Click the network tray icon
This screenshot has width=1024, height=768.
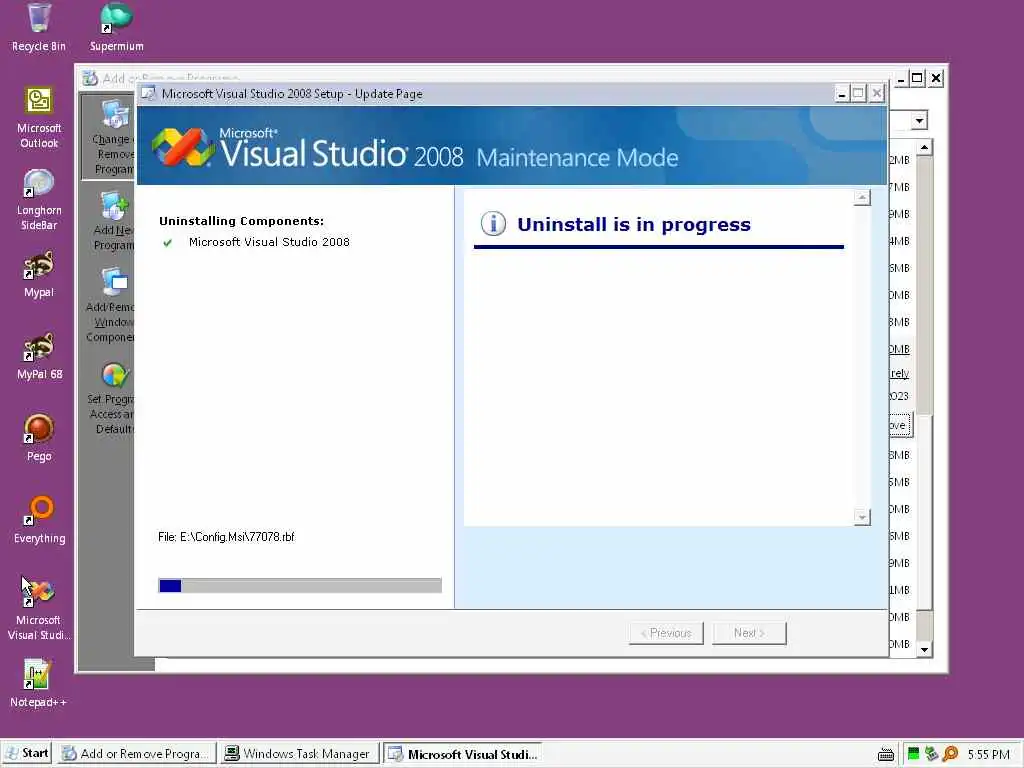coord(932,754)
